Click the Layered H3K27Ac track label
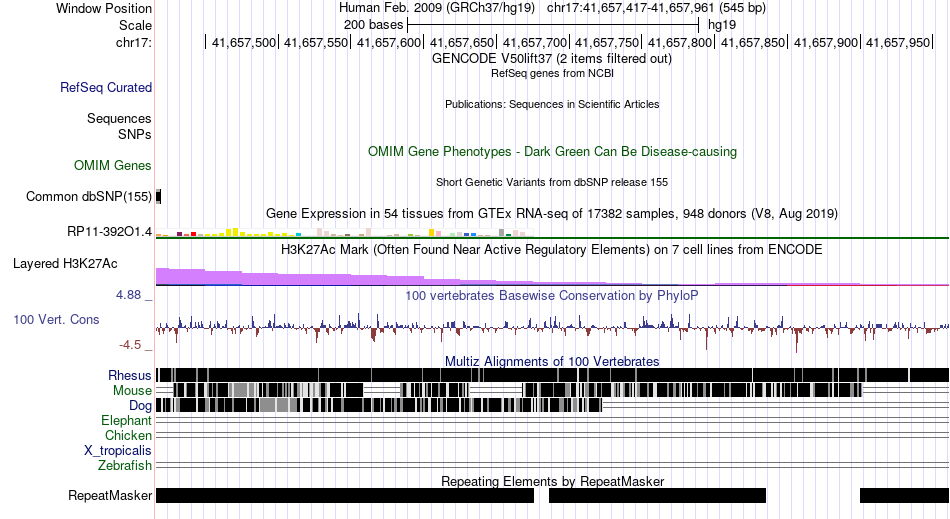 coord(65,263)
